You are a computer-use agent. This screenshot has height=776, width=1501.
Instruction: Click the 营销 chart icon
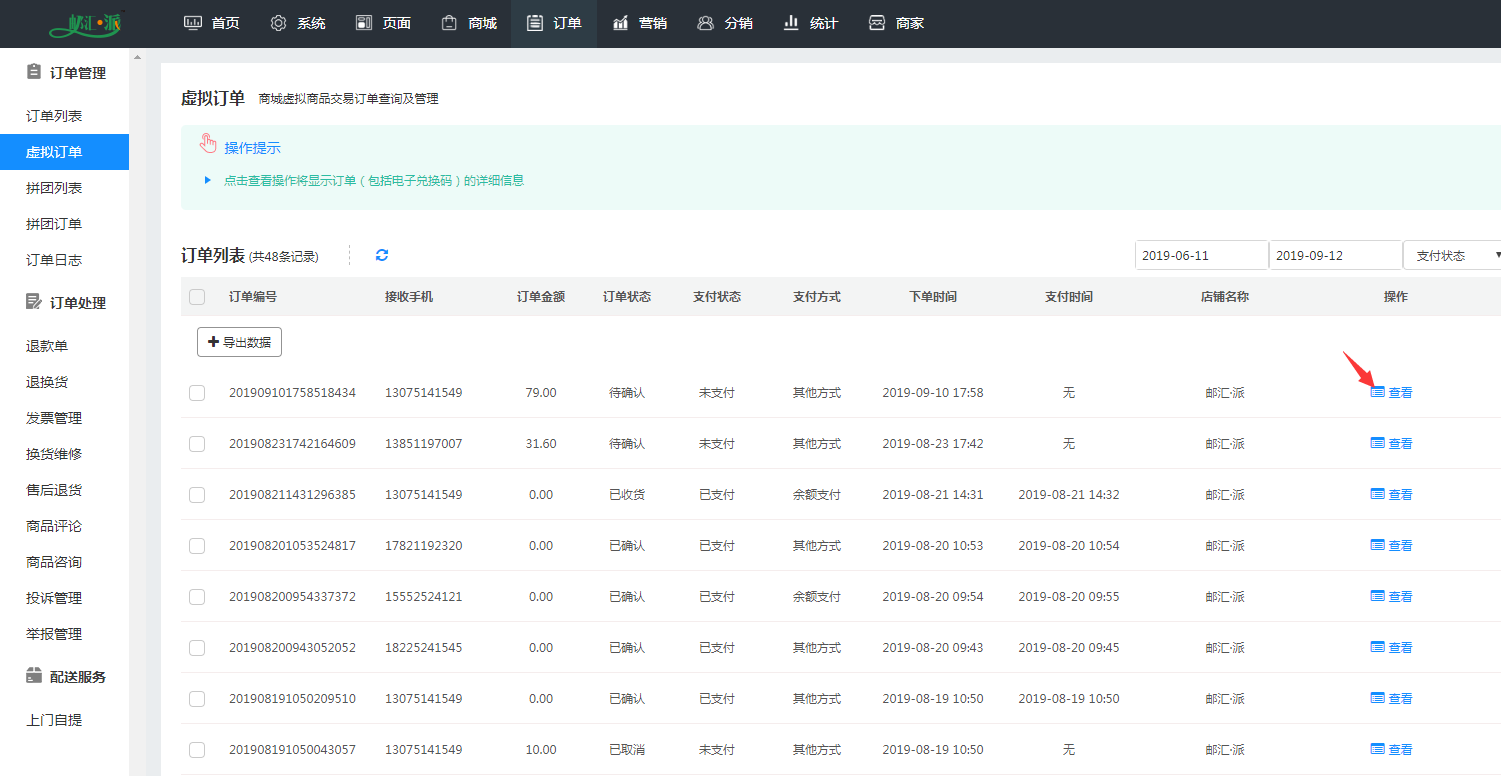coord(621,23)
